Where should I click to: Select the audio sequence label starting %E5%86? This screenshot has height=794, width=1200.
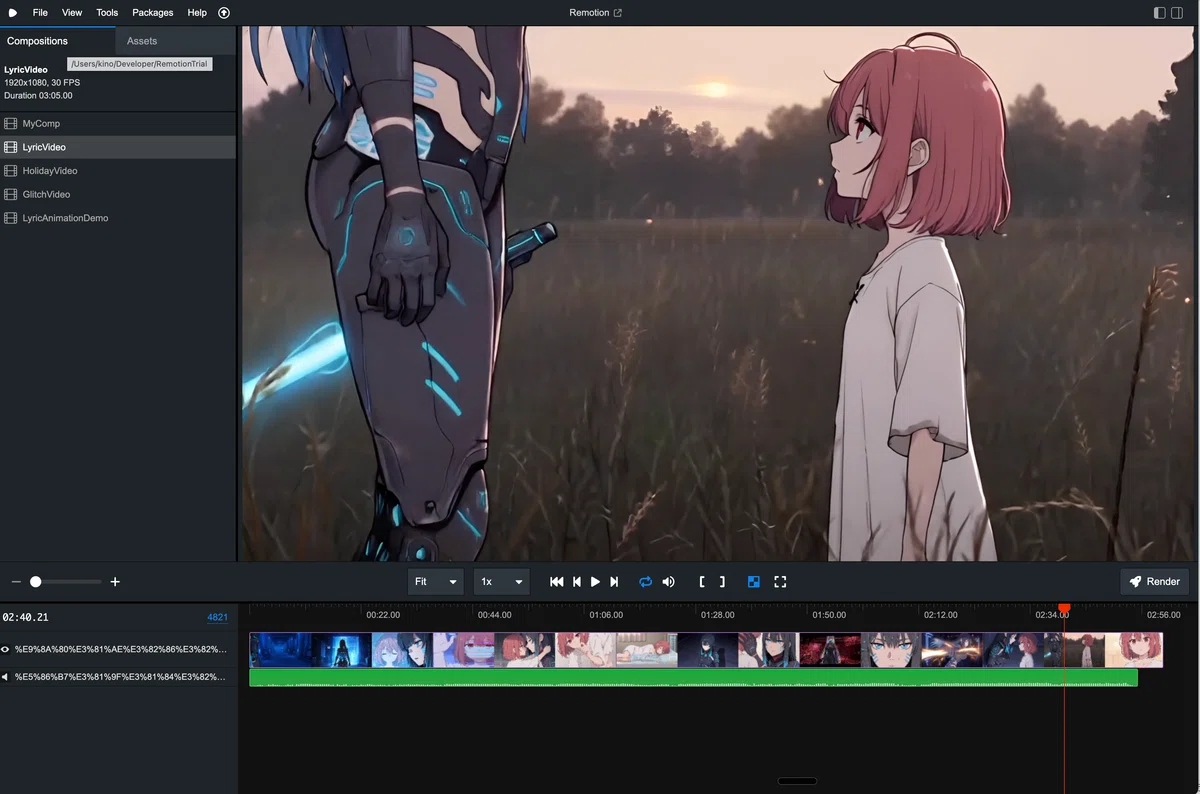[x=119, y=677]
